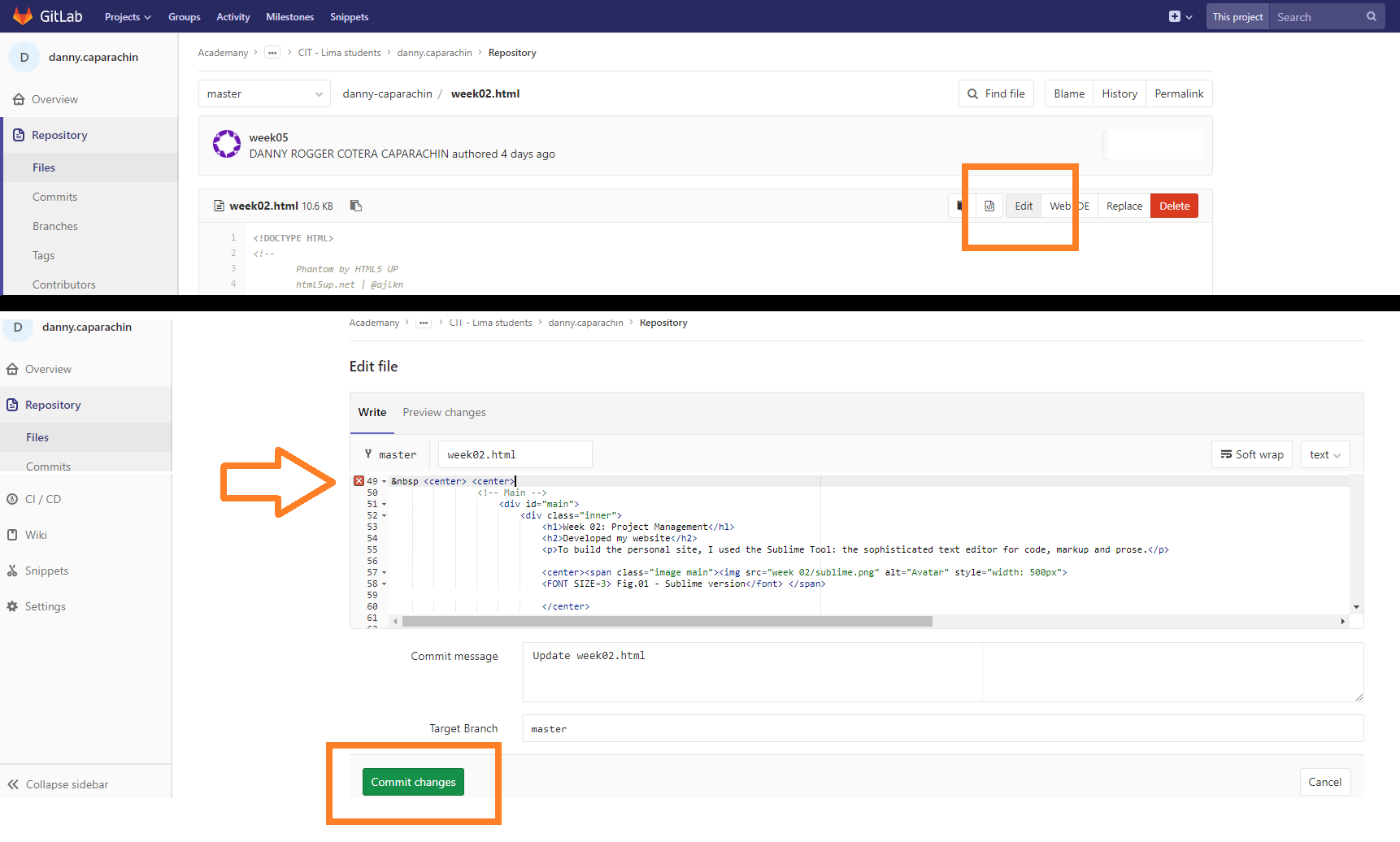Screen dimensions: 1400x842
Task: Click the Edit button
Action: 1024,206
